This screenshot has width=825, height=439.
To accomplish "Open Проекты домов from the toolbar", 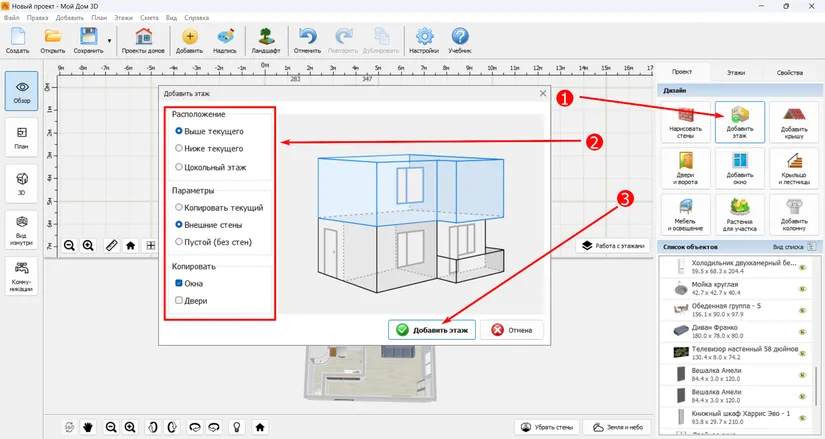I will pyautogui.click(x=143, y=41).
